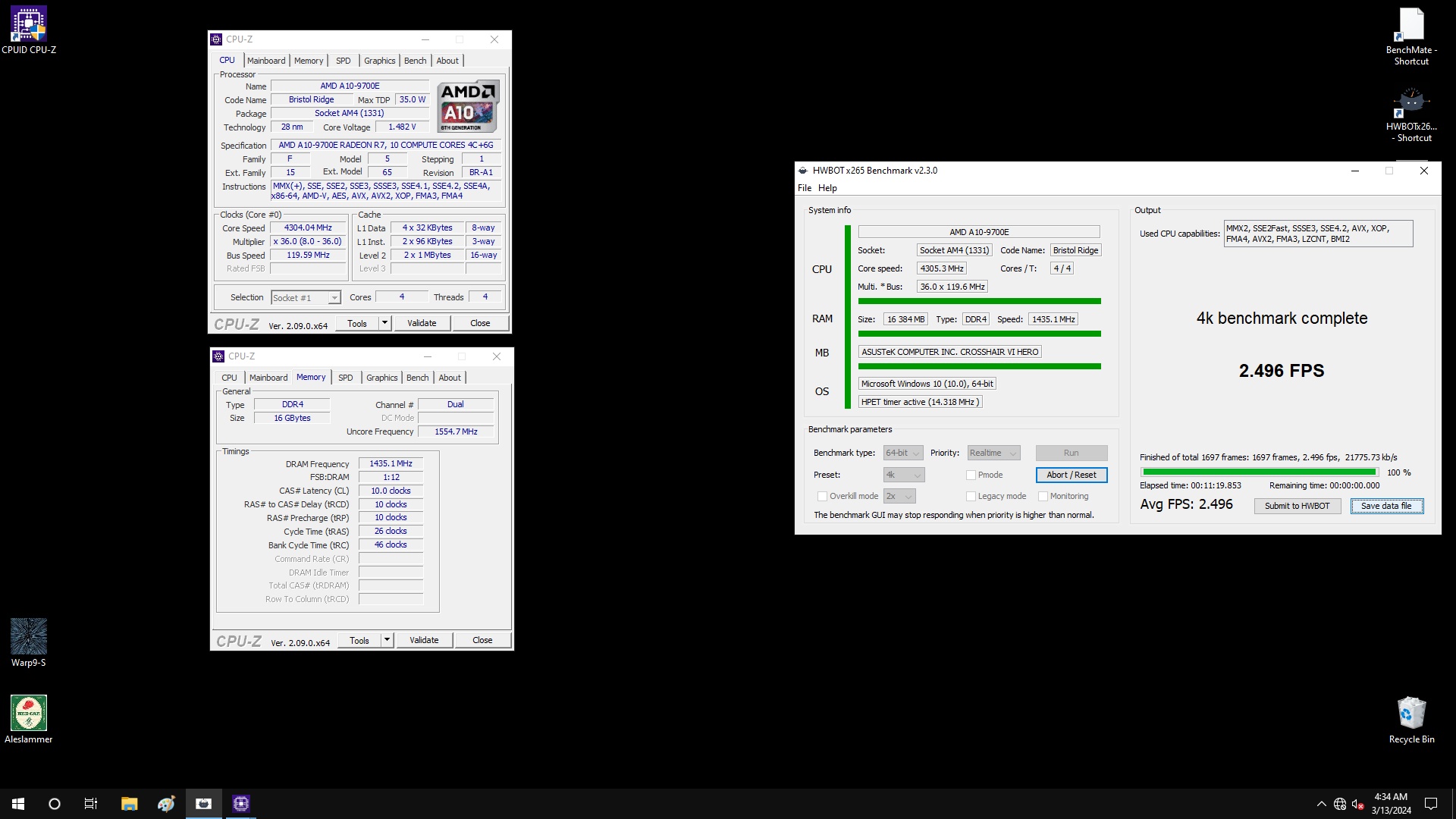Click Used CPU capabilities text box
Viewport: 1456px width, 819px height.
click(x=1318, y=234)
